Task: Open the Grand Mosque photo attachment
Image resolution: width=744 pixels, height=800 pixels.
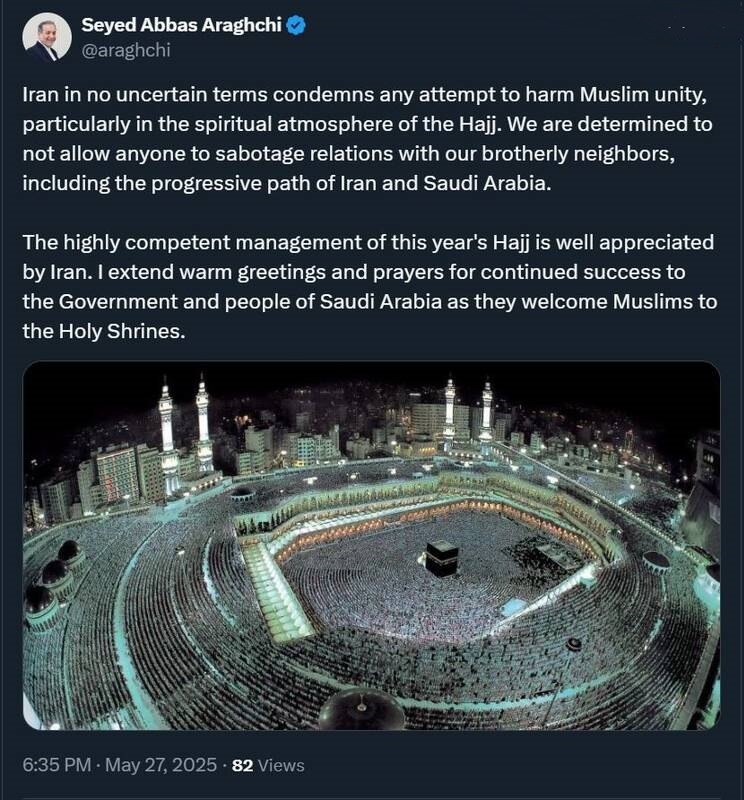Action: click(x=371, y=545)
